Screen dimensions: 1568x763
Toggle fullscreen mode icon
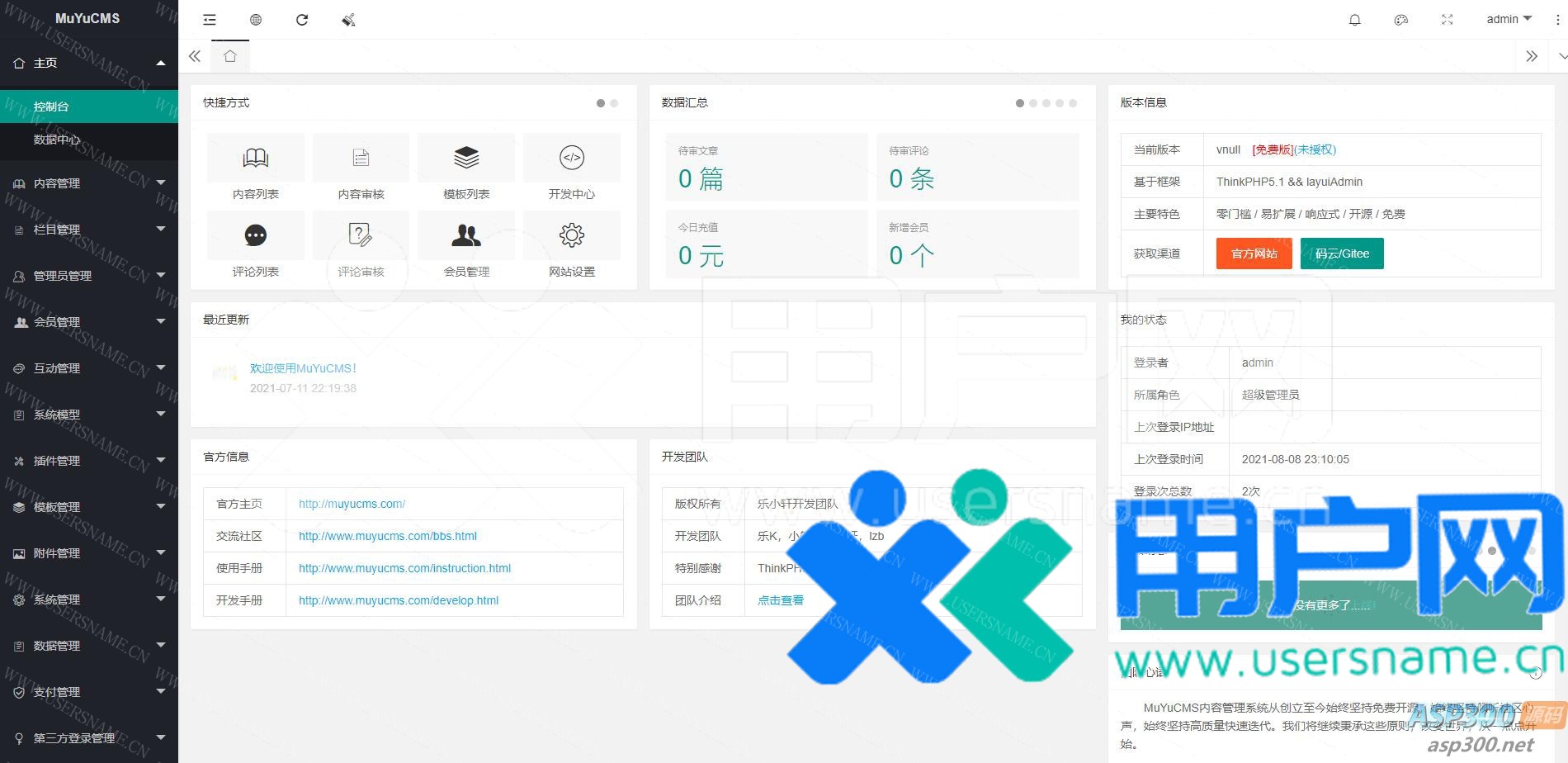[1447, 20]
